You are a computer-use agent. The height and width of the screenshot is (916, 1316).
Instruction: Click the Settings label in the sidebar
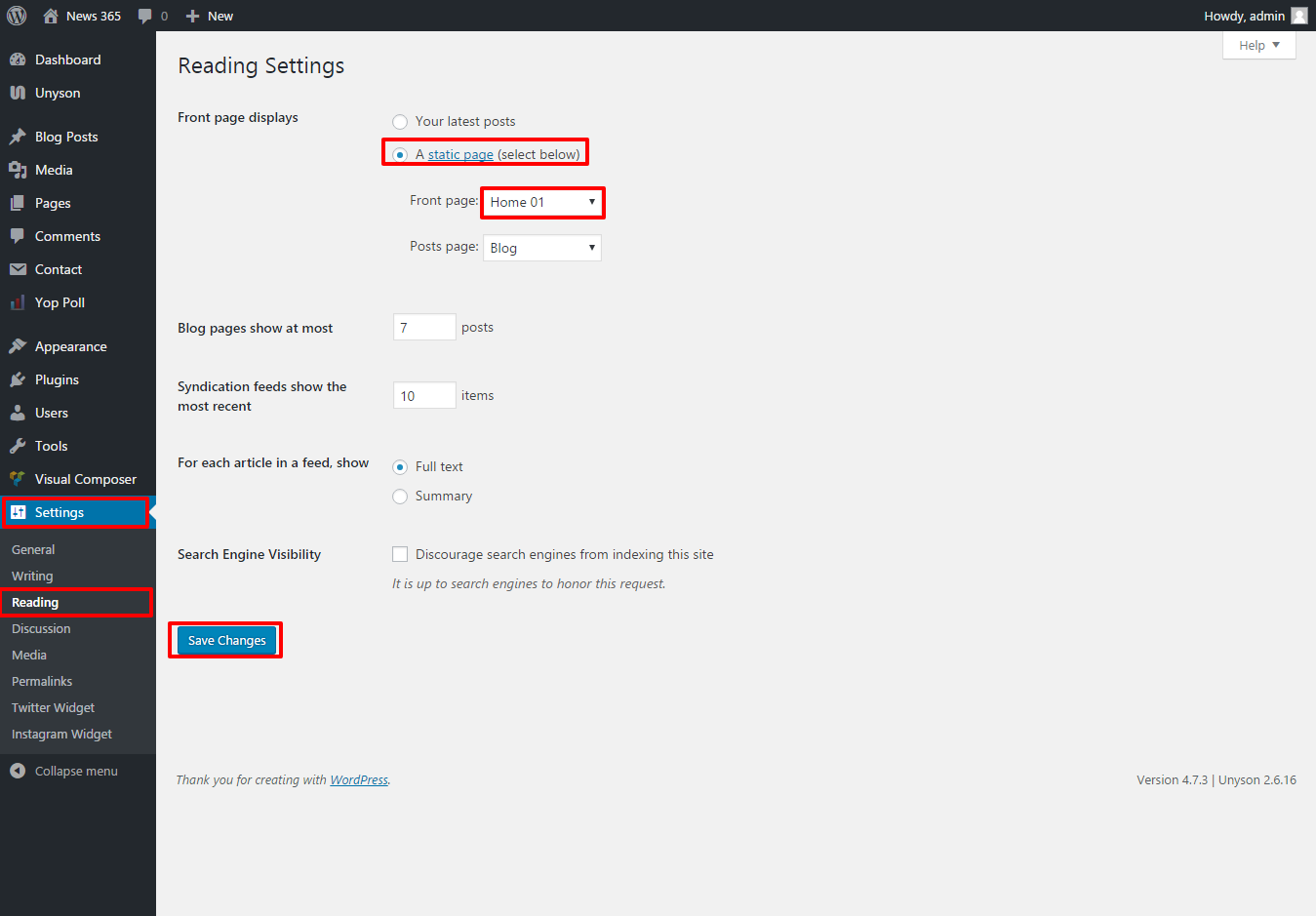pyautogui.click(x=60, y=512)
